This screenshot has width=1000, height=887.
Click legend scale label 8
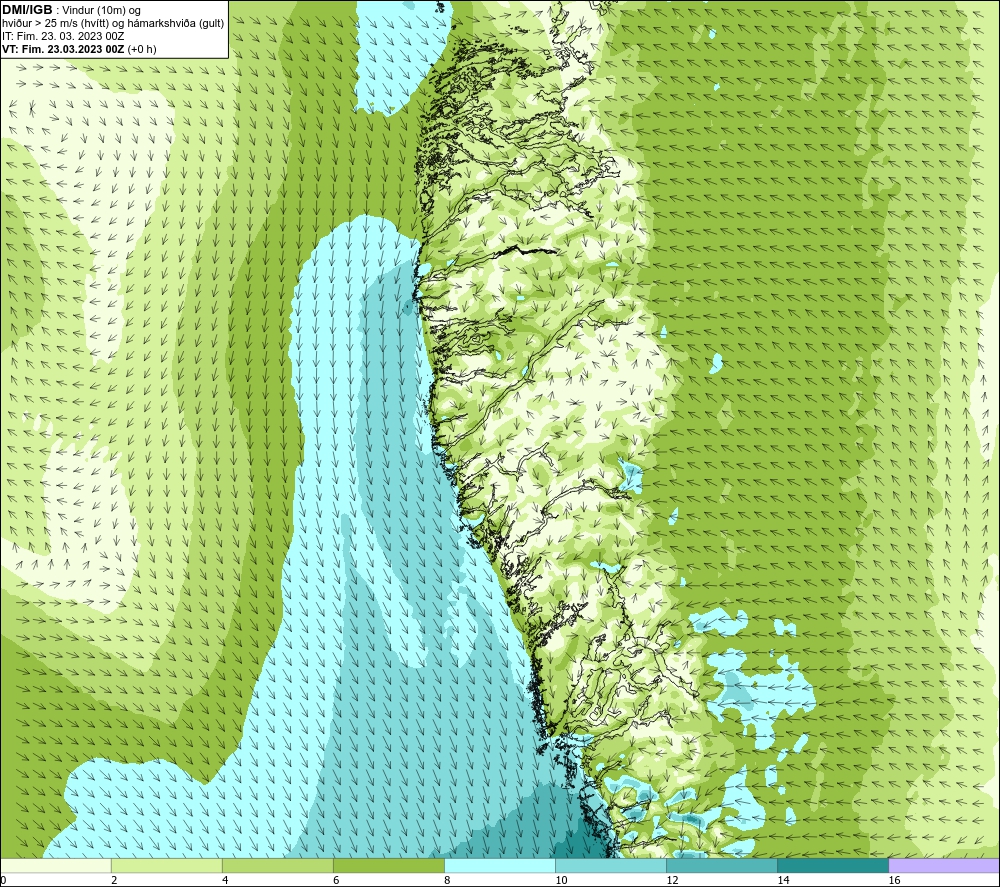coord(447,881)
